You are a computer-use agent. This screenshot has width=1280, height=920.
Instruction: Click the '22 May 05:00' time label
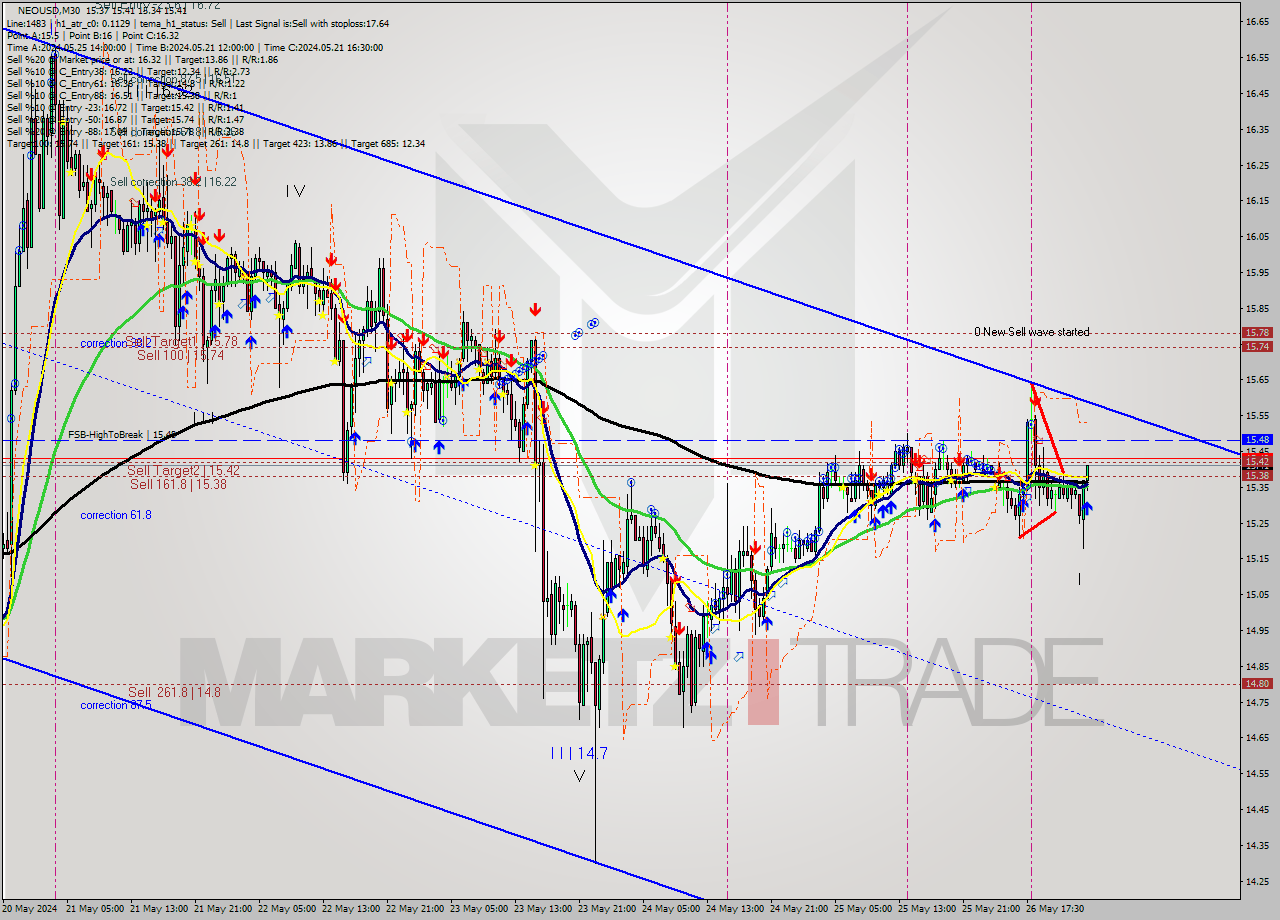coord(289,909)
